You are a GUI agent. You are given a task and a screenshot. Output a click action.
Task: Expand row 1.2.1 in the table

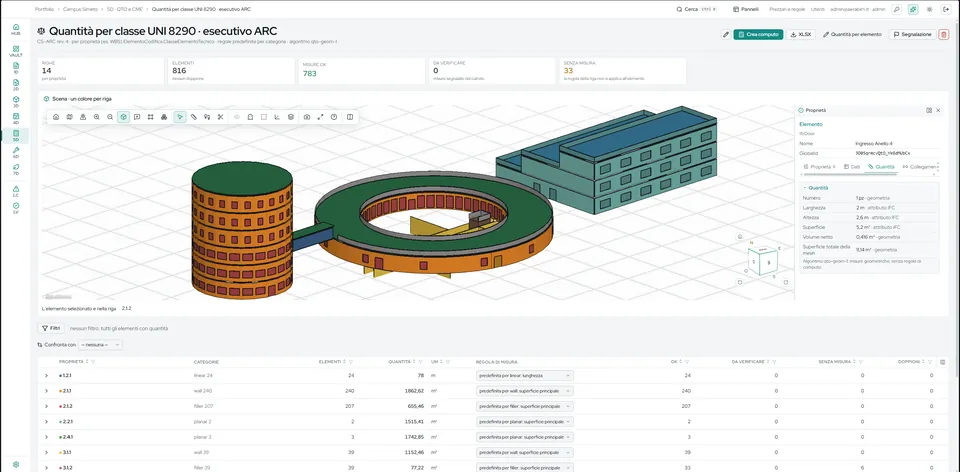(x=47, y=375)
